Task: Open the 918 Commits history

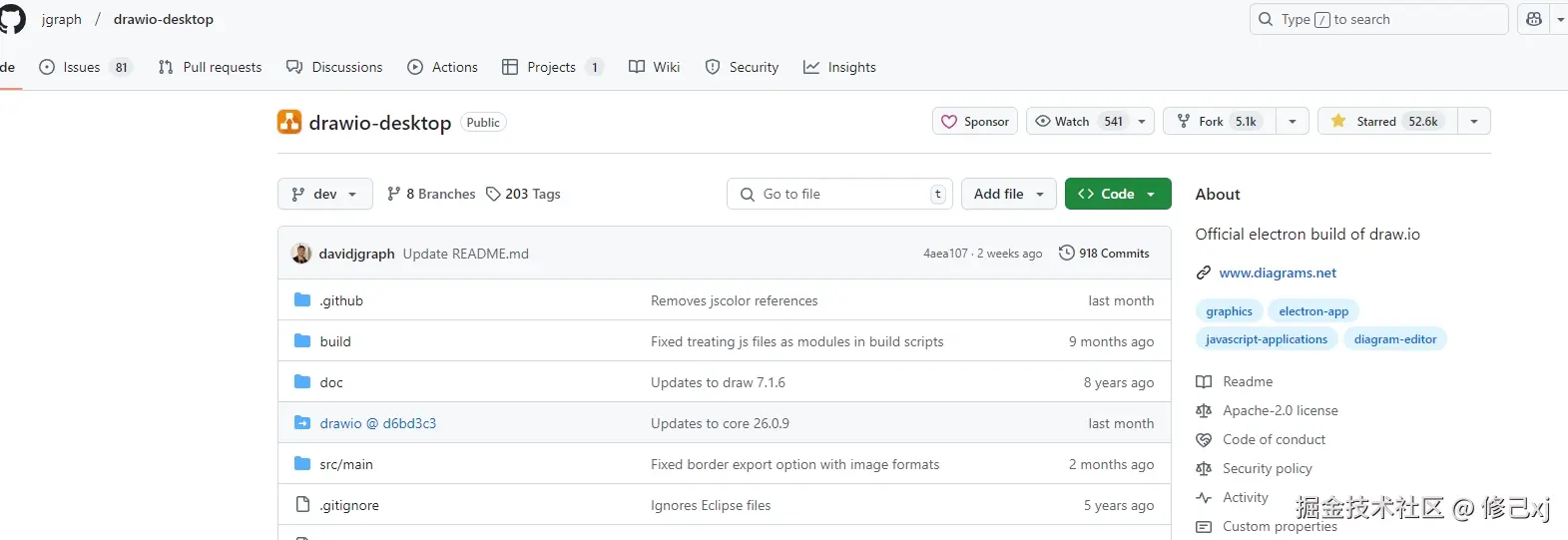Action: tap(1104, 254)
